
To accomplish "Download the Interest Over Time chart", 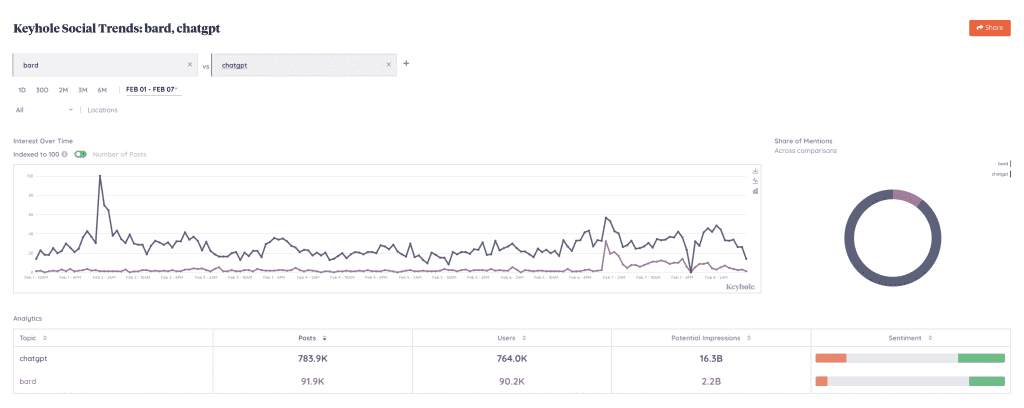I will coord(756,171).
